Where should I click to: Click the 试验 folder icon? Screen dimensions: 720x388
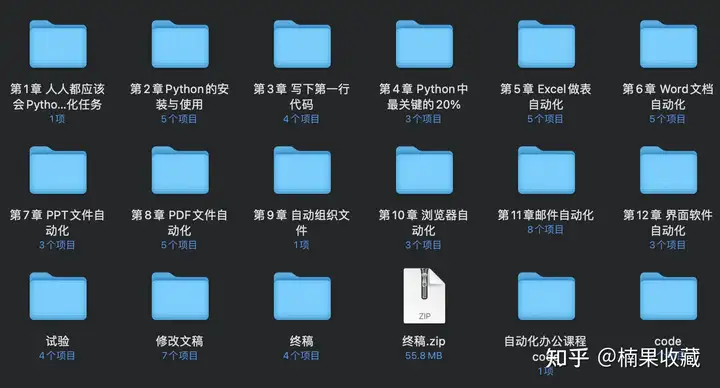pos(58,296)
